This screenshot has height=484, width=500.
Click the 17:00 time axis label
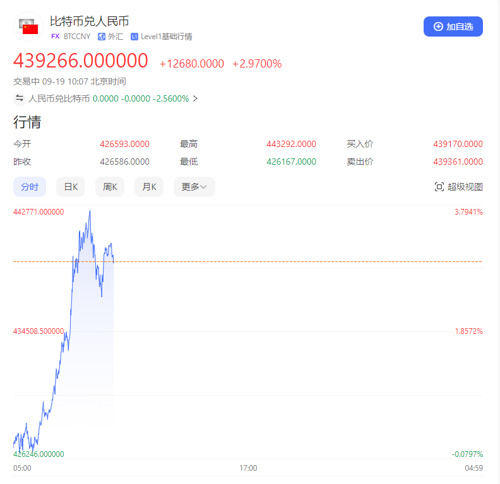(x=248, y=468)
